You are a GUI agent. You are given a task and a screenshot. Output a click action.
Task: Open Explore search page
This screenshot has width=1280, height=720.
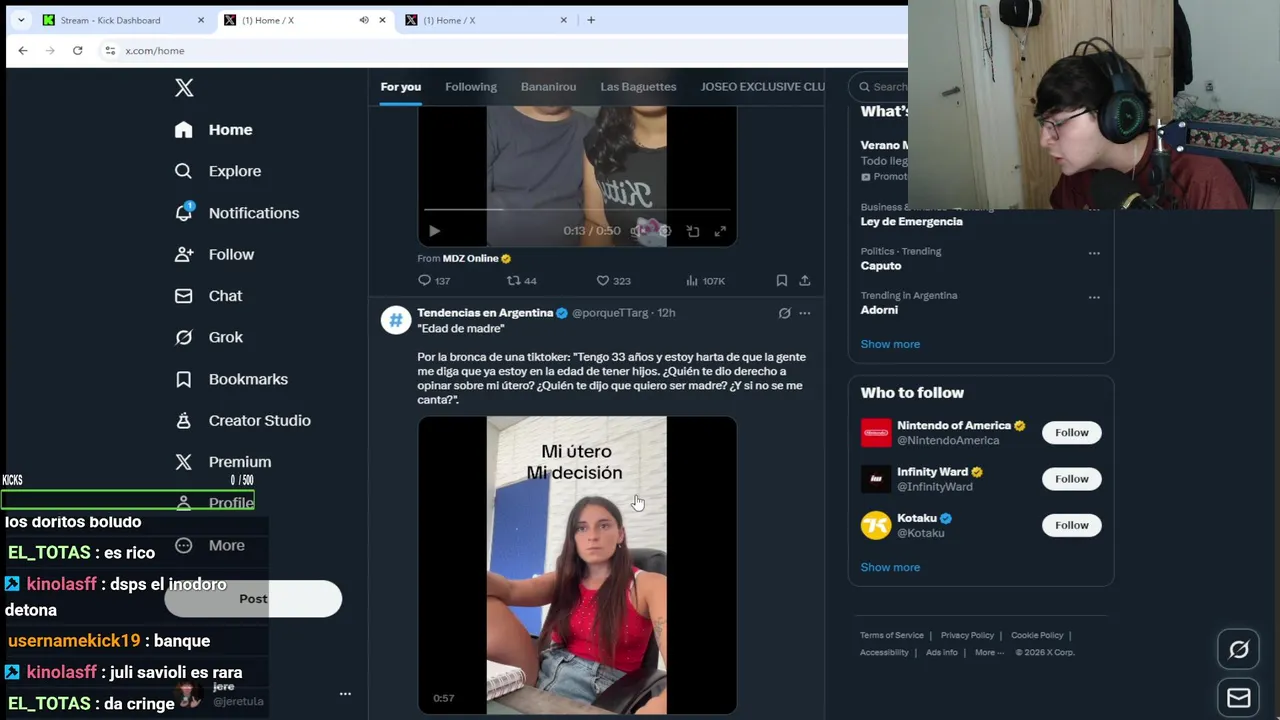[x=218, y=171]
